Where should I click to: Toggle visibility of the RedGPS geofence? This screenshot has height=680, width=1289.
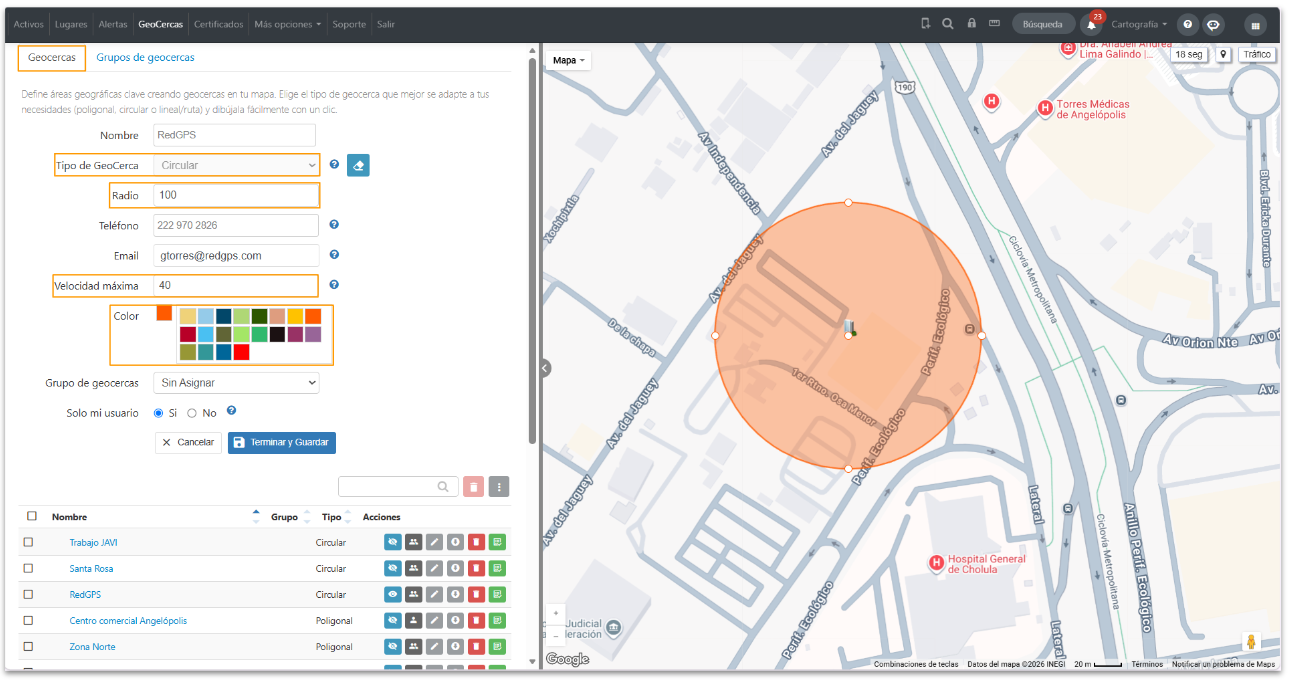click(x=393, y=594)
